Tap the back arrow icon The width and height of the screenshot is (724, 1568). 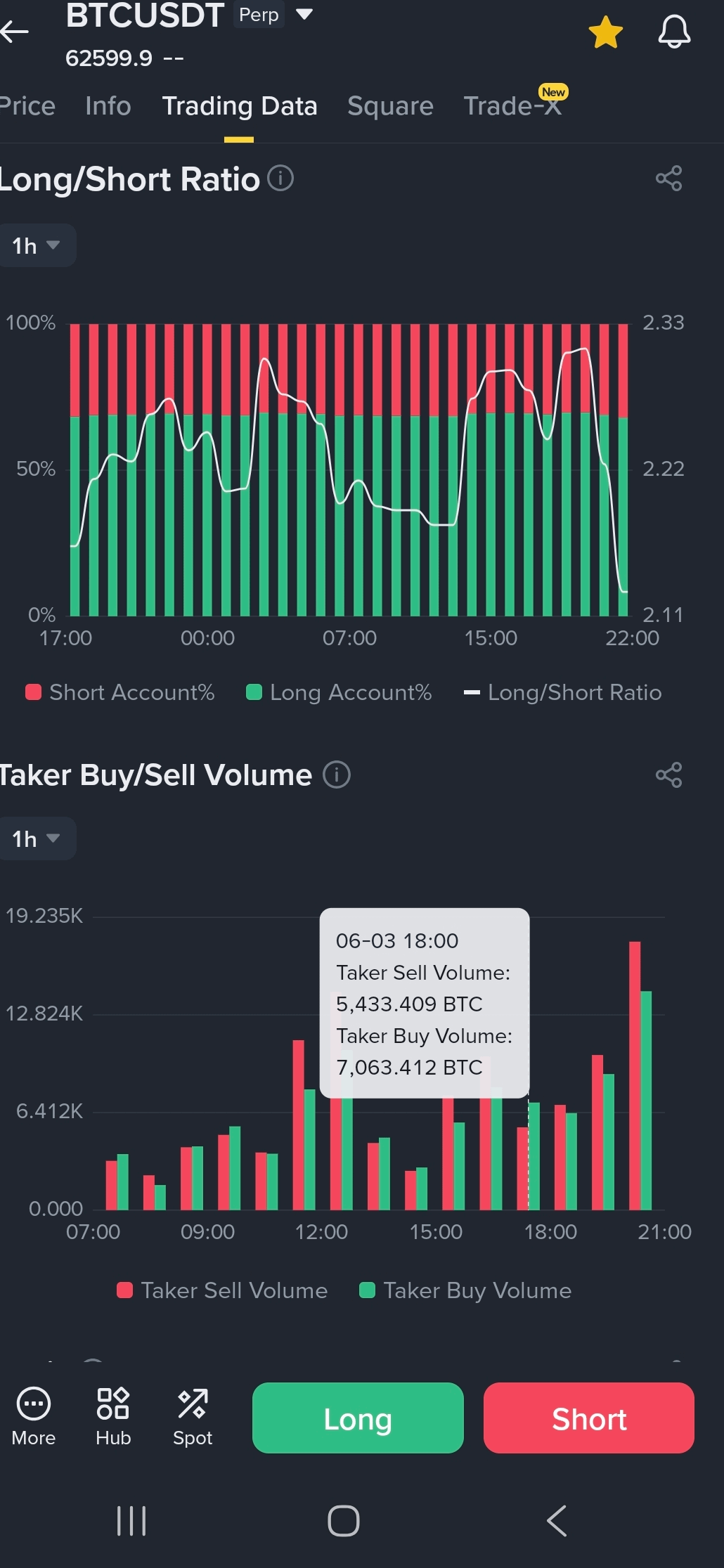pos(14,31)
